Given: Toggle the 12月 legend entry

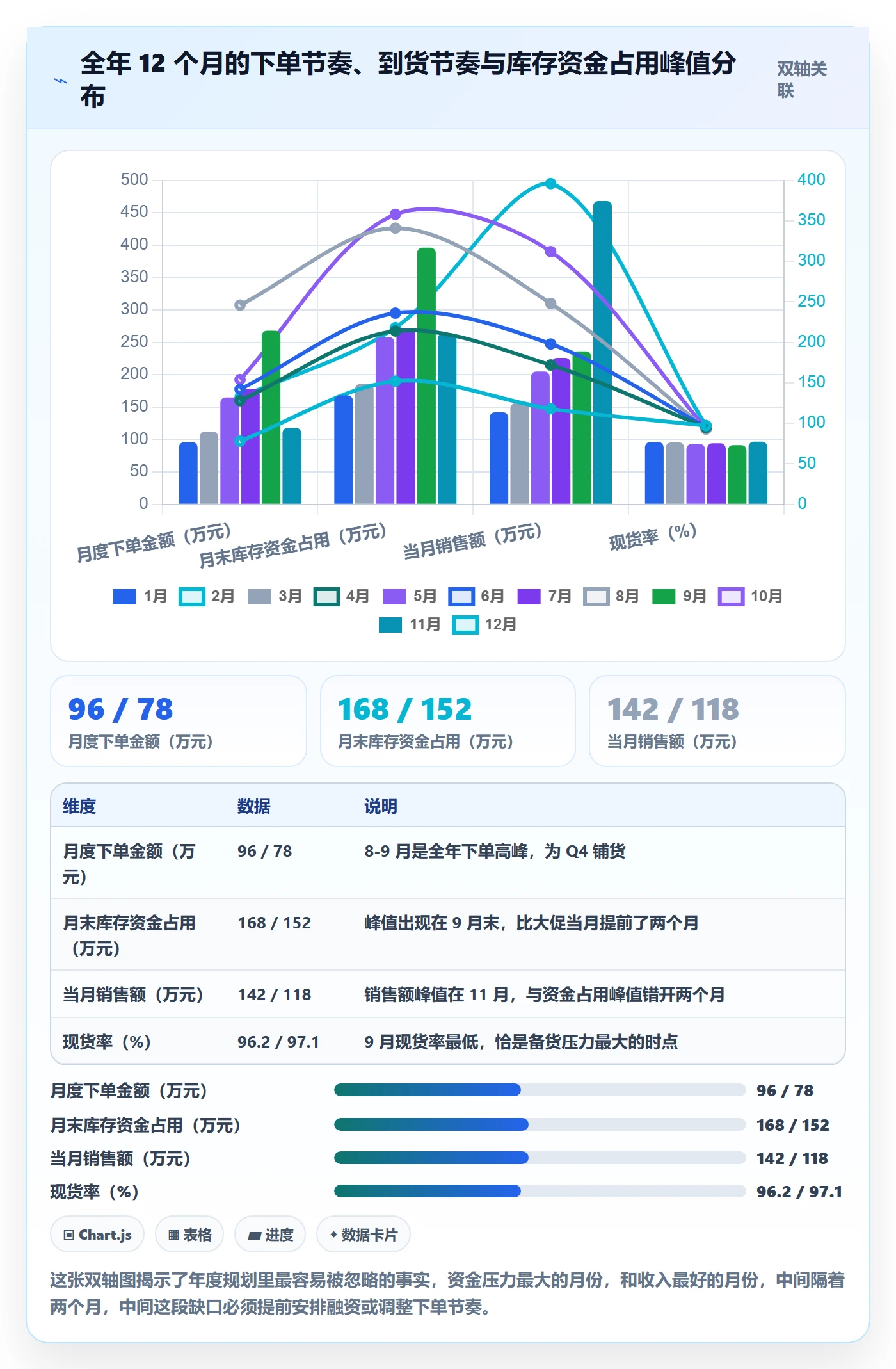Looking at the screenshot, I should click(484, 625).
